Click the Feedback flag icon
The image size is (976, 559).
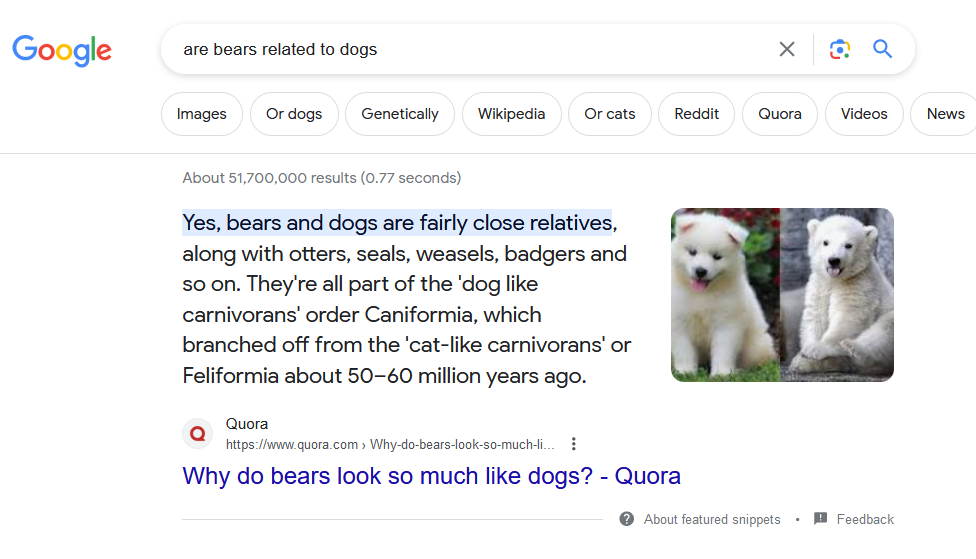[x=820, y=519]
